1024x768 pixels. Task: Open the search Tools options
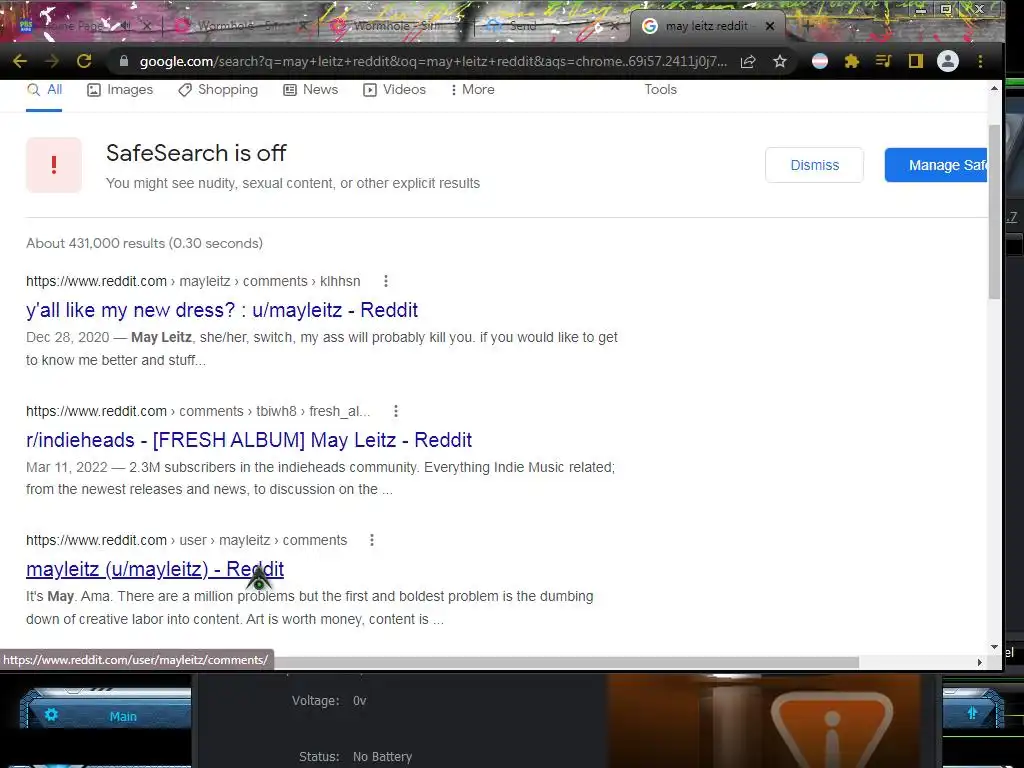click(x=660, y=89)
